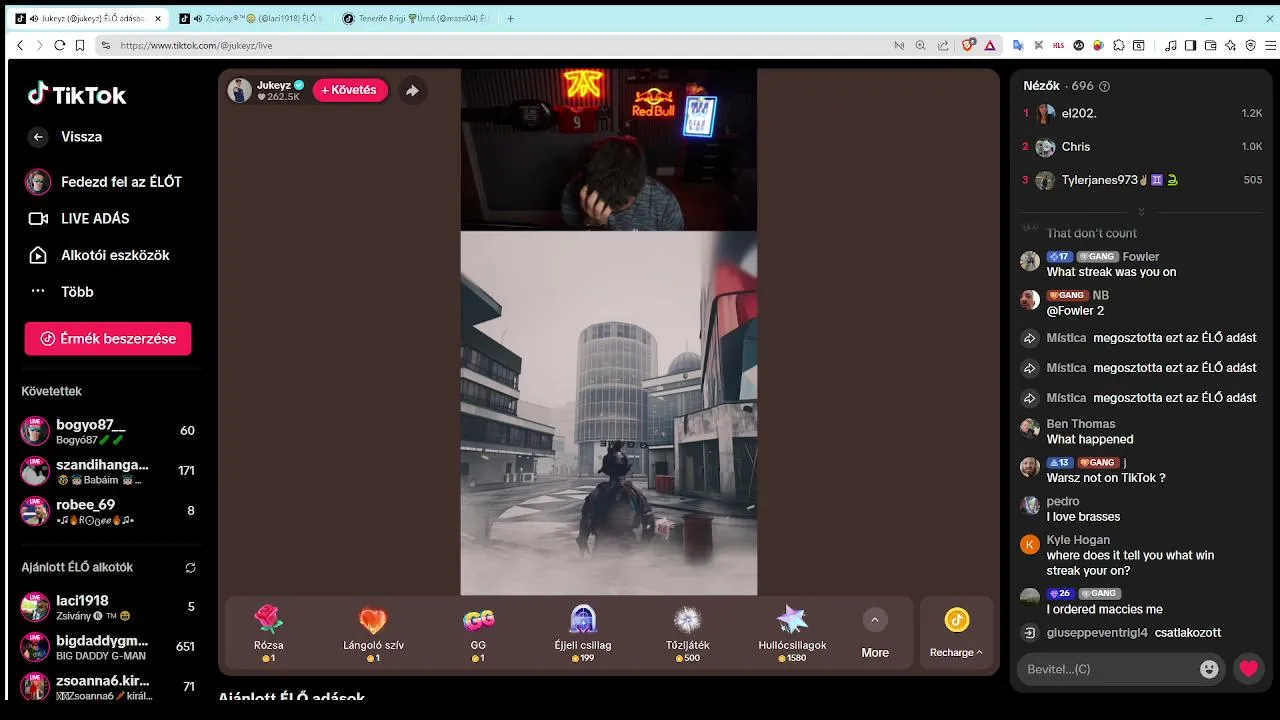The image size is (1280, 720).
Task: Share the live stream
Action: [x=412, y=90]
